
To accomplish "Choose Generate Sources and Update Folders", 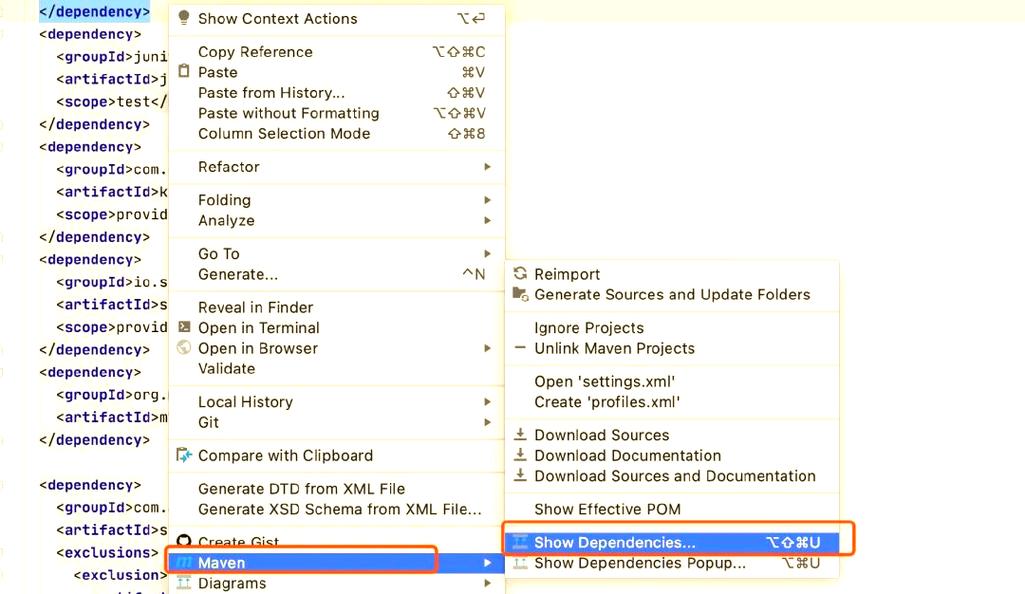I will coord(672,294).
